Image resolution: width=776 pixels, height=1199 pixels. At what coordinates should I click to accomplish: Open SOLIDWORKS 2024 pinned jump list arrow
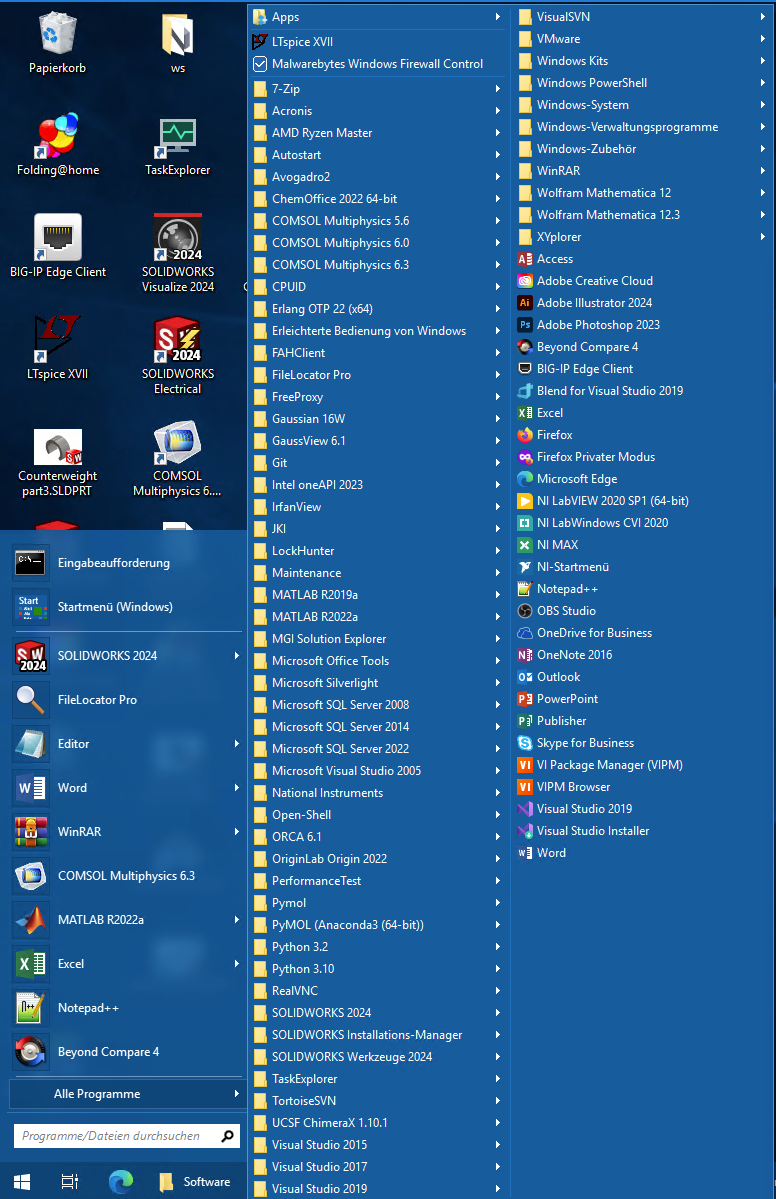click(237, 656)
